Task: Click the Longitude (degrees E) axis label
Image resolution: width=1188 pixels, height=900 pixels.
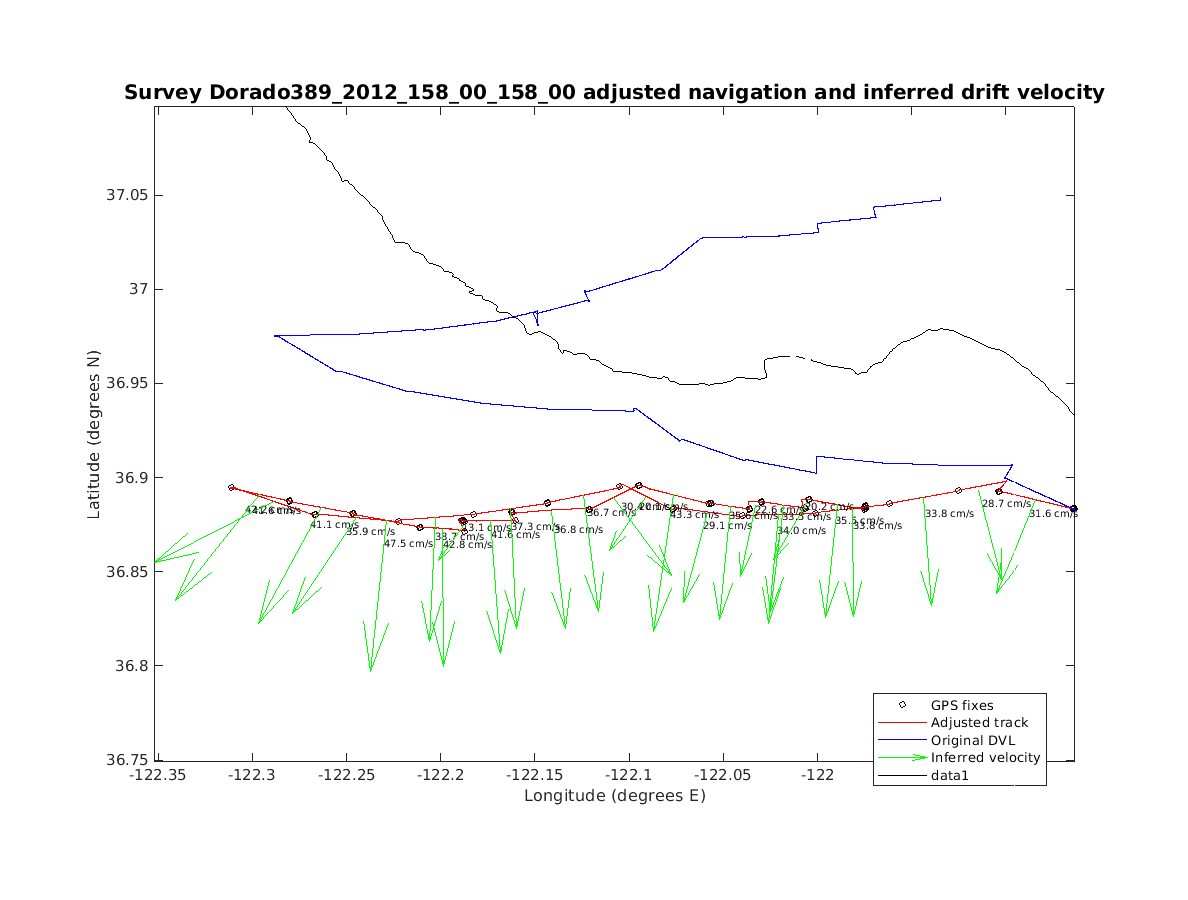Action: point(614,796)
